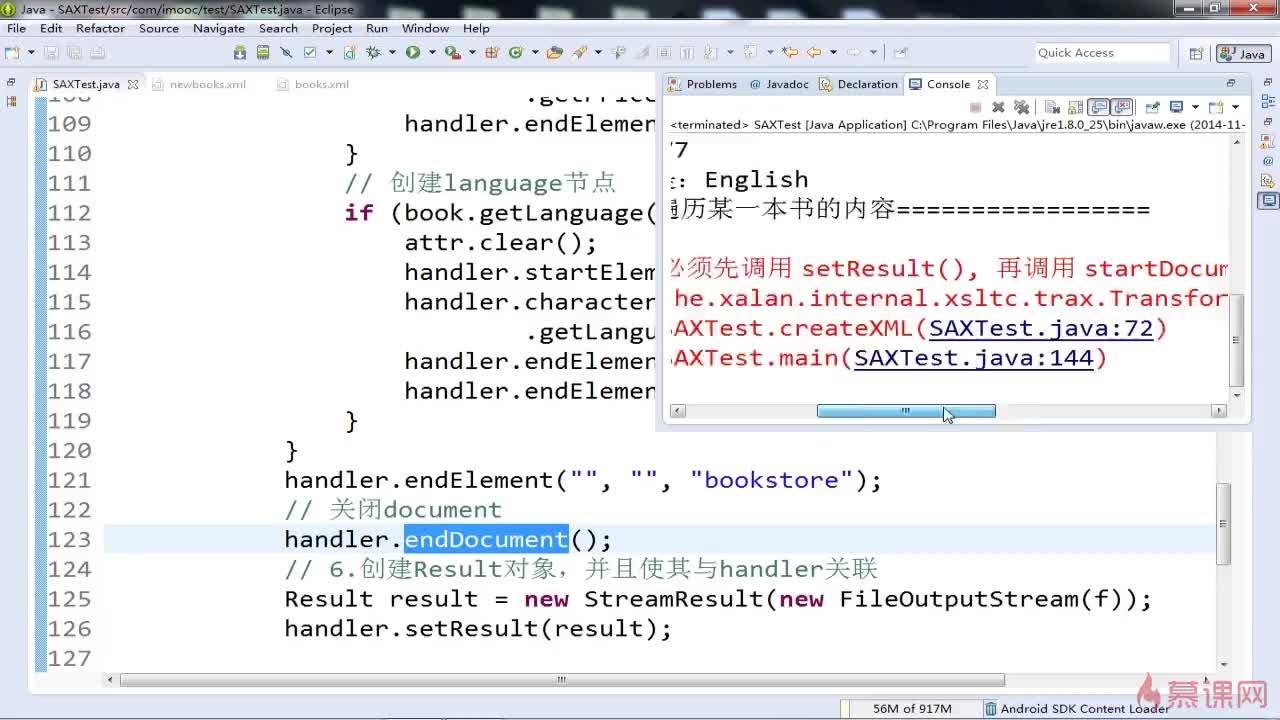Click the Console scroll right arrow

[x=1219, y=411]
